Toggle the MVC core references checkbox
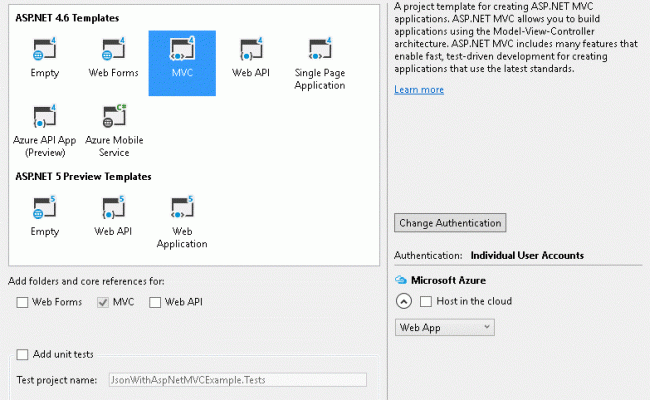 coord(103,302)
